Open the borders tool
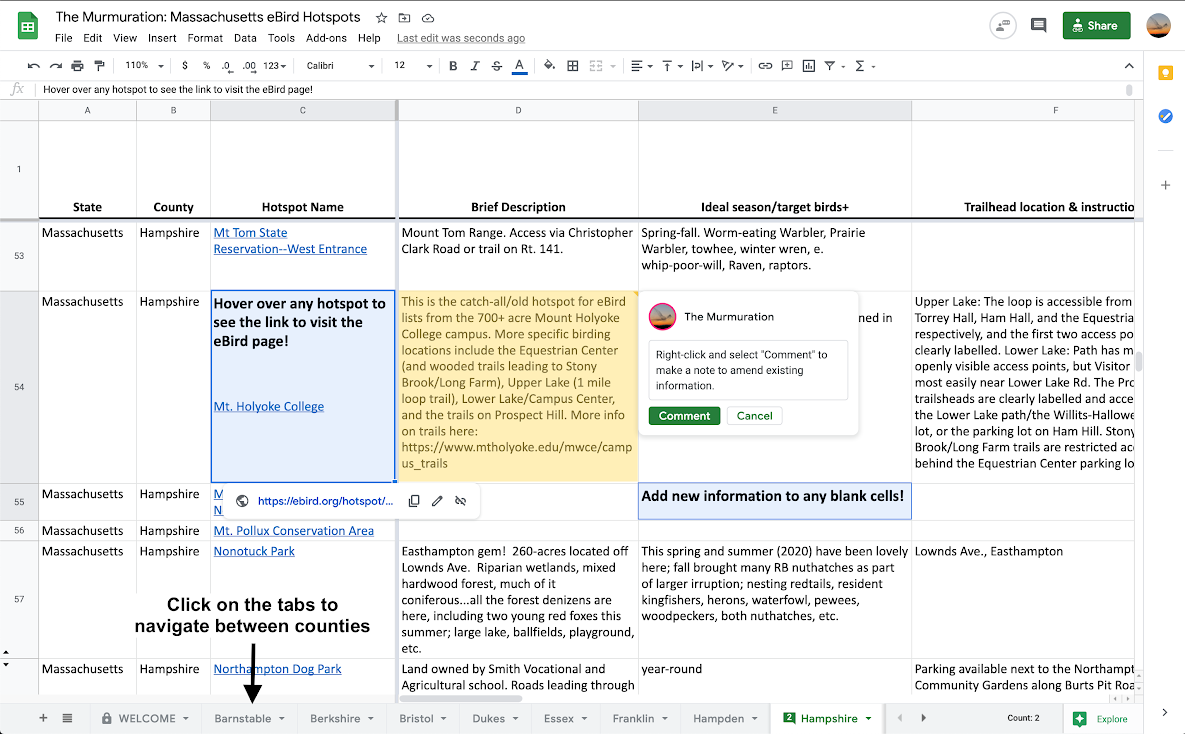 pos(573,66)
